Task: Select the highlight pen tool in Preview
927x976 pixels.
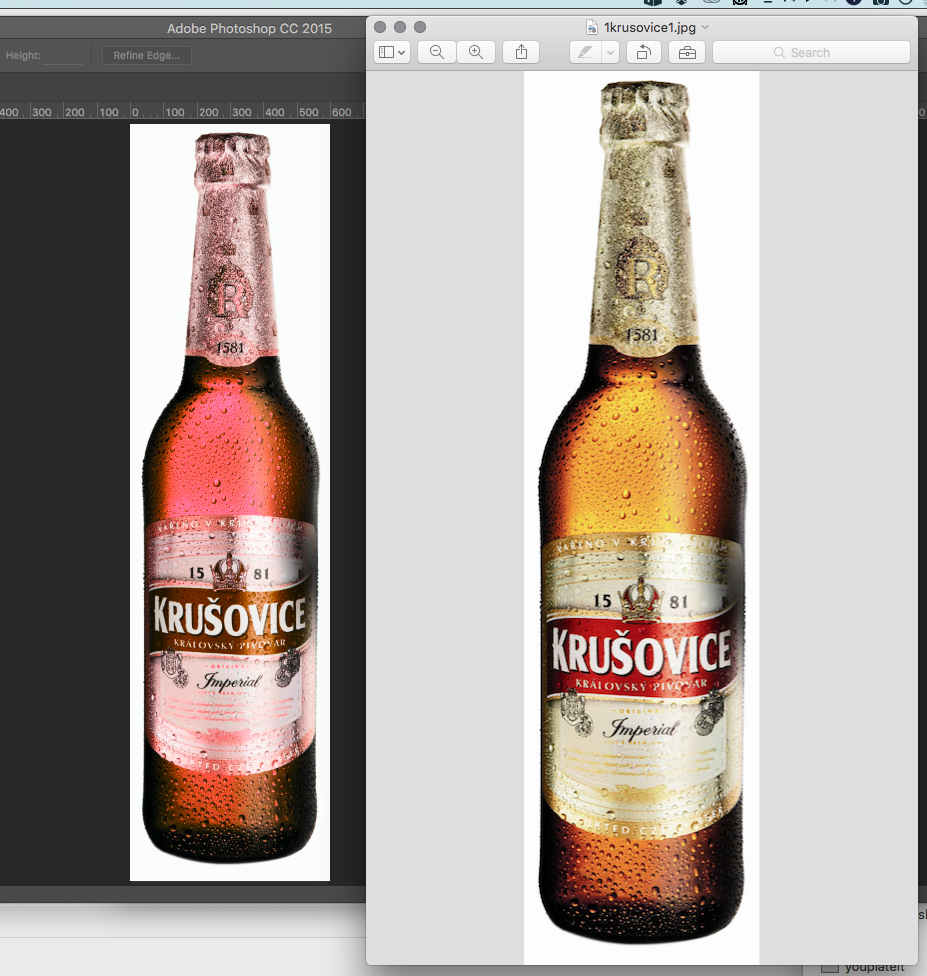Action: pyautogui.click(x=585, y=52)
